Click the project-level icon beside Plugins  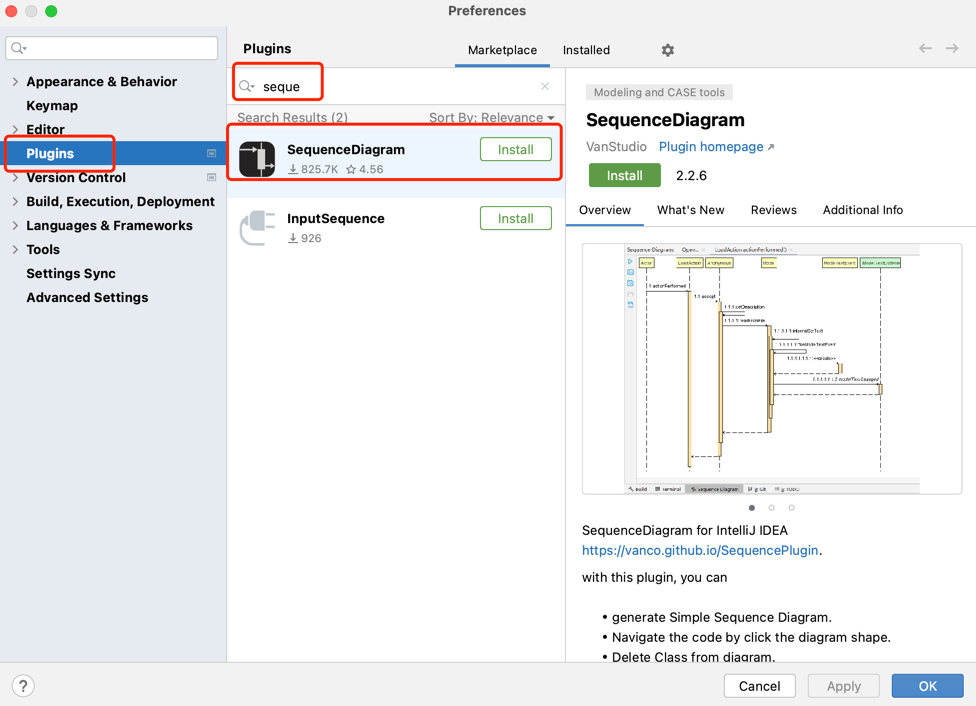pos(212,153)
